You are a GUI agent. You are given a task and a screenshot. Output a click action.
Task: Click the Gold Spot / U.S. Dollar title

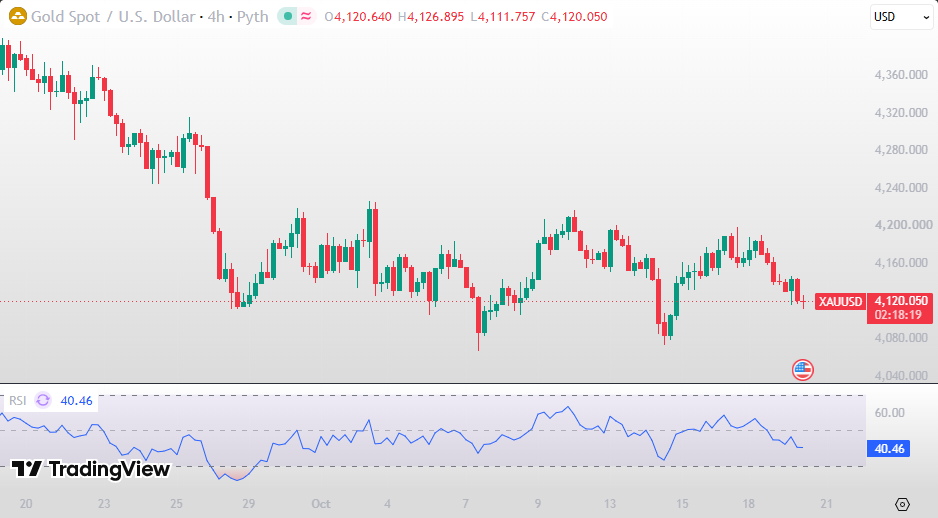(x=113, y=17)
